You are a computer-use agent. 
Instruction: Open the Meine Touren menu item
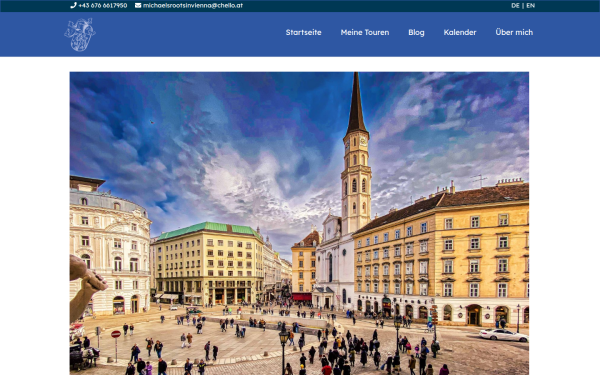point(365,33)
